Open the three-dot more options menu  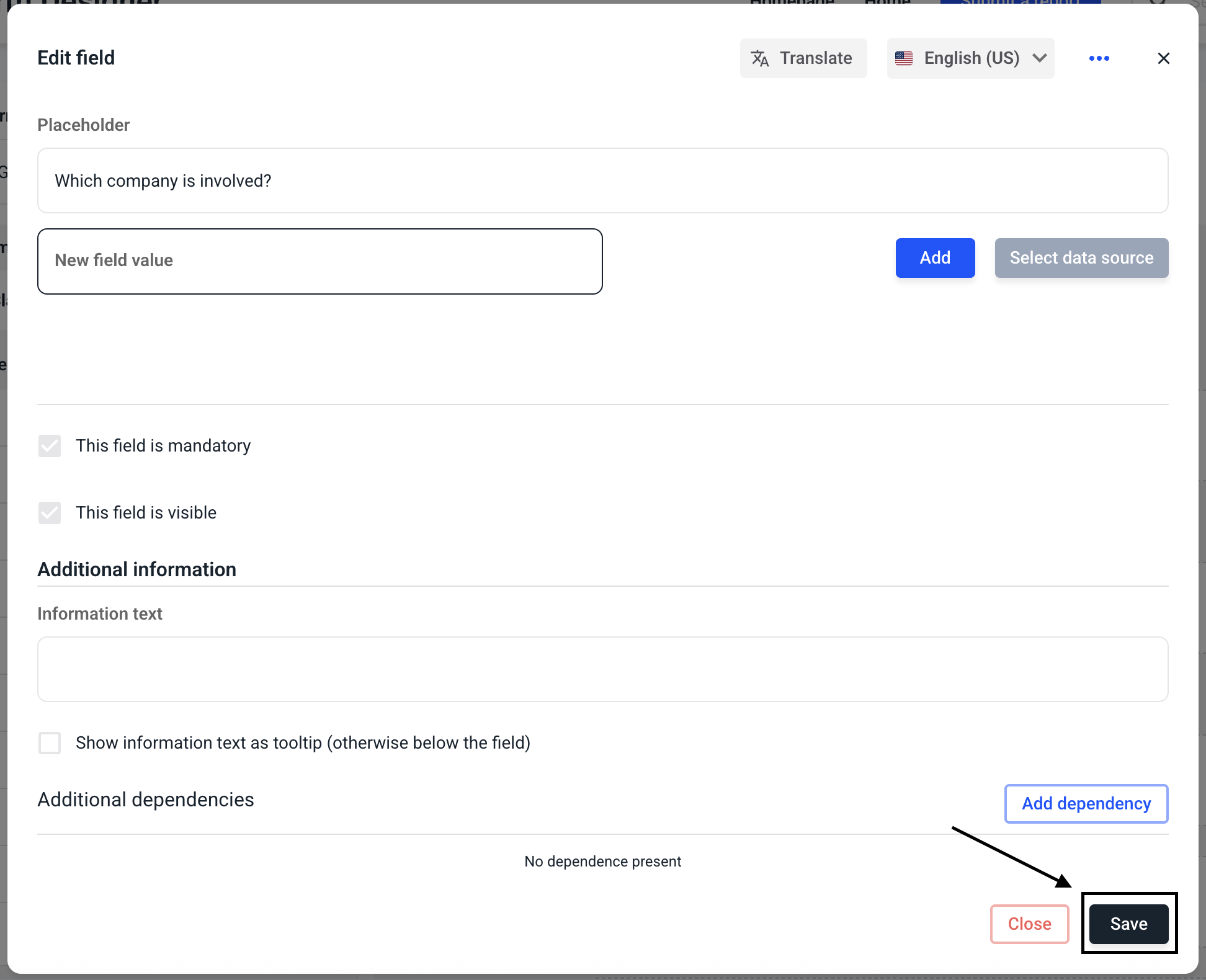point(1099,58)
